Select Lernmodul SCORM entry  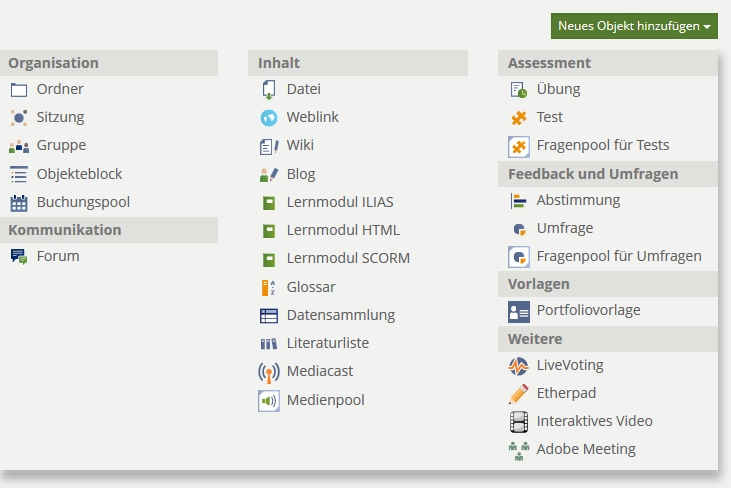click(348, 258)
